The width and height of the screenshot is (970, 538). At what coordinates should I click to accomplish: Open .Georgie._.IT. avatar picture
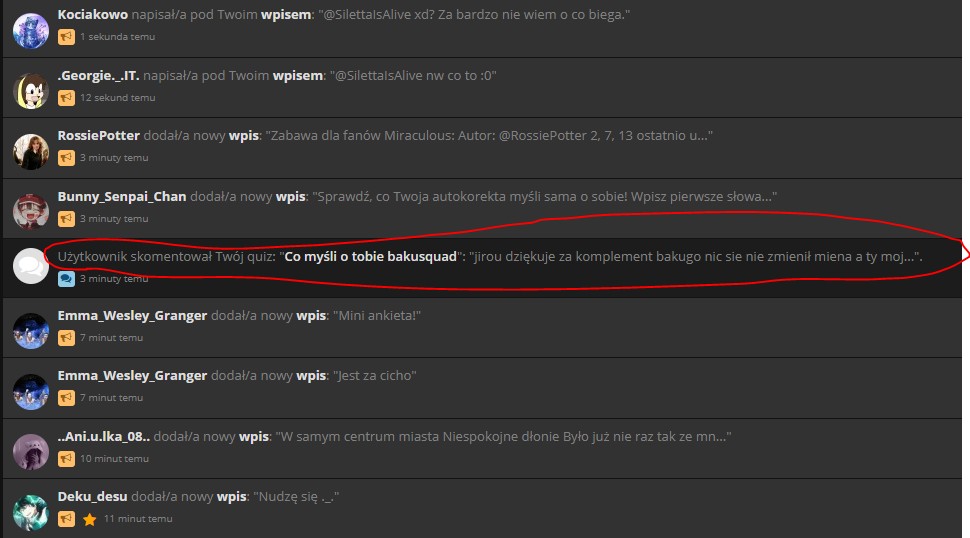31,91
